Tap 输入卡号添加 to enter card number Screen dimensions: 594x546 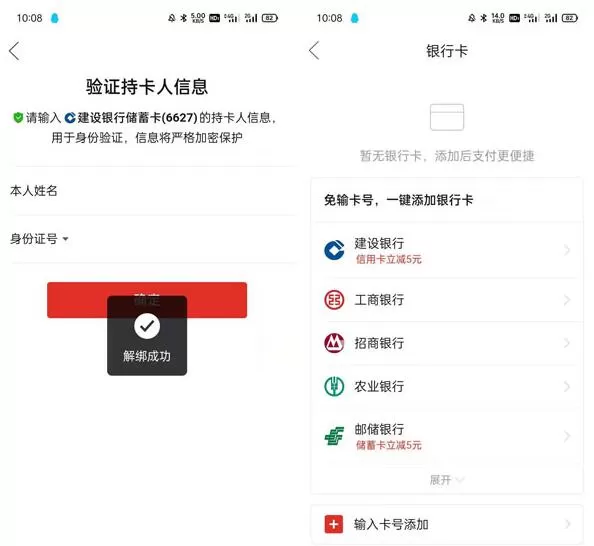coord(447,524)
